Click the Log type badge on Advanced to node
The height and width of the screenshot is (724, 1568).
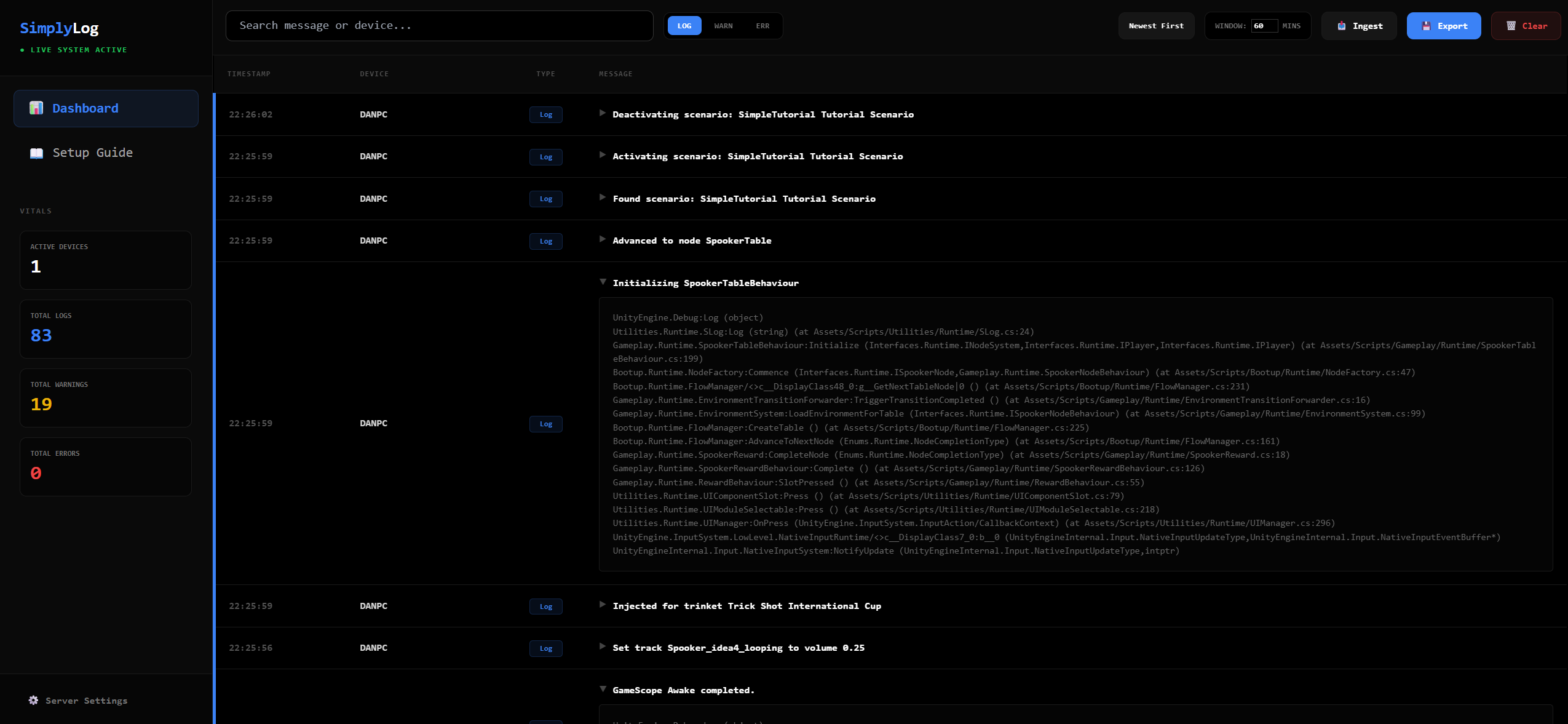click(545, 241)
